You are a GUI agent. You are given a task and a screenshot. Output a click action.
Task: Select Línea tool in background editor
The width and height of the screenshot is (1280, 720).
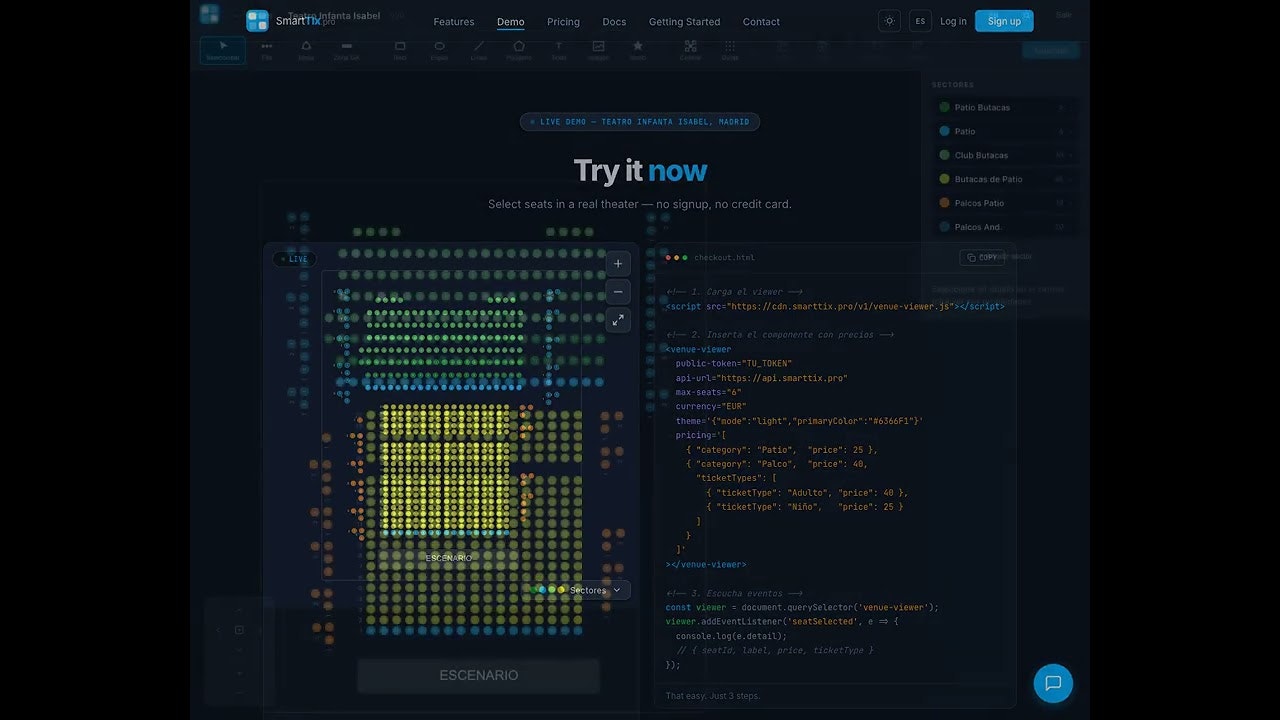click(479, 50)
